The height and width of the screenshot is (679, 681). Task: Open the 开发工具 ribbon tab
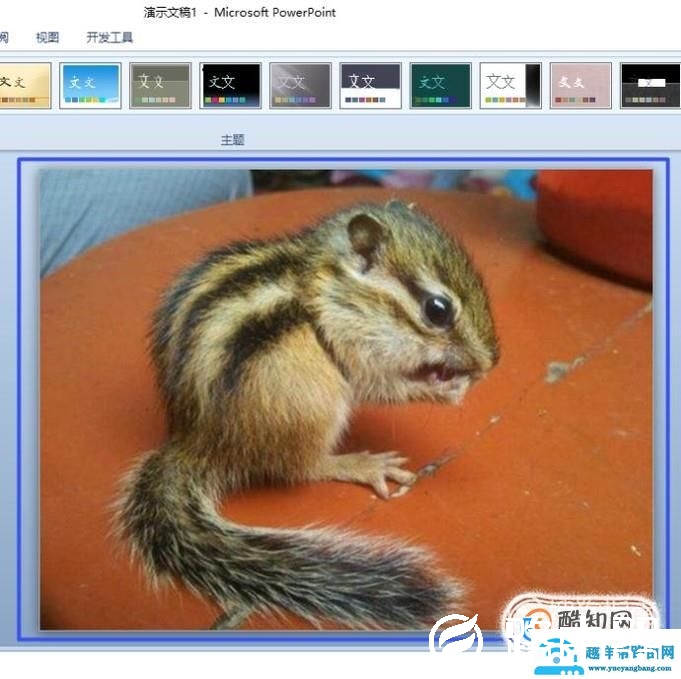[x=109, y=38]
